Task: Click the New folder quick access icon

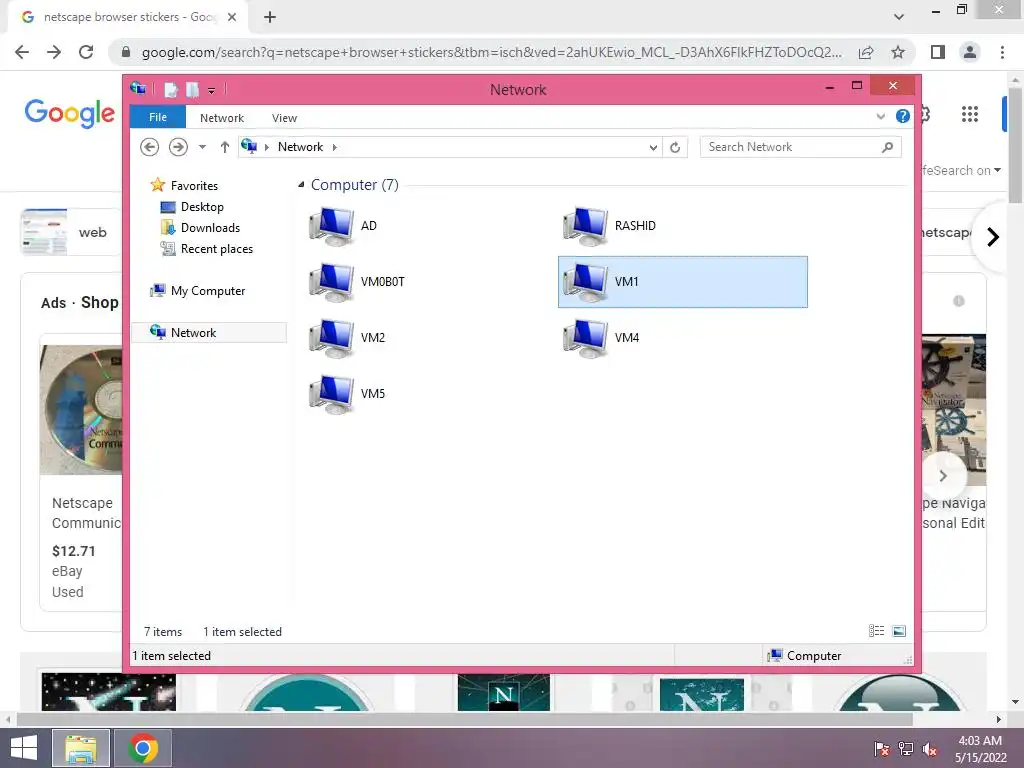Action: (193, 89)
